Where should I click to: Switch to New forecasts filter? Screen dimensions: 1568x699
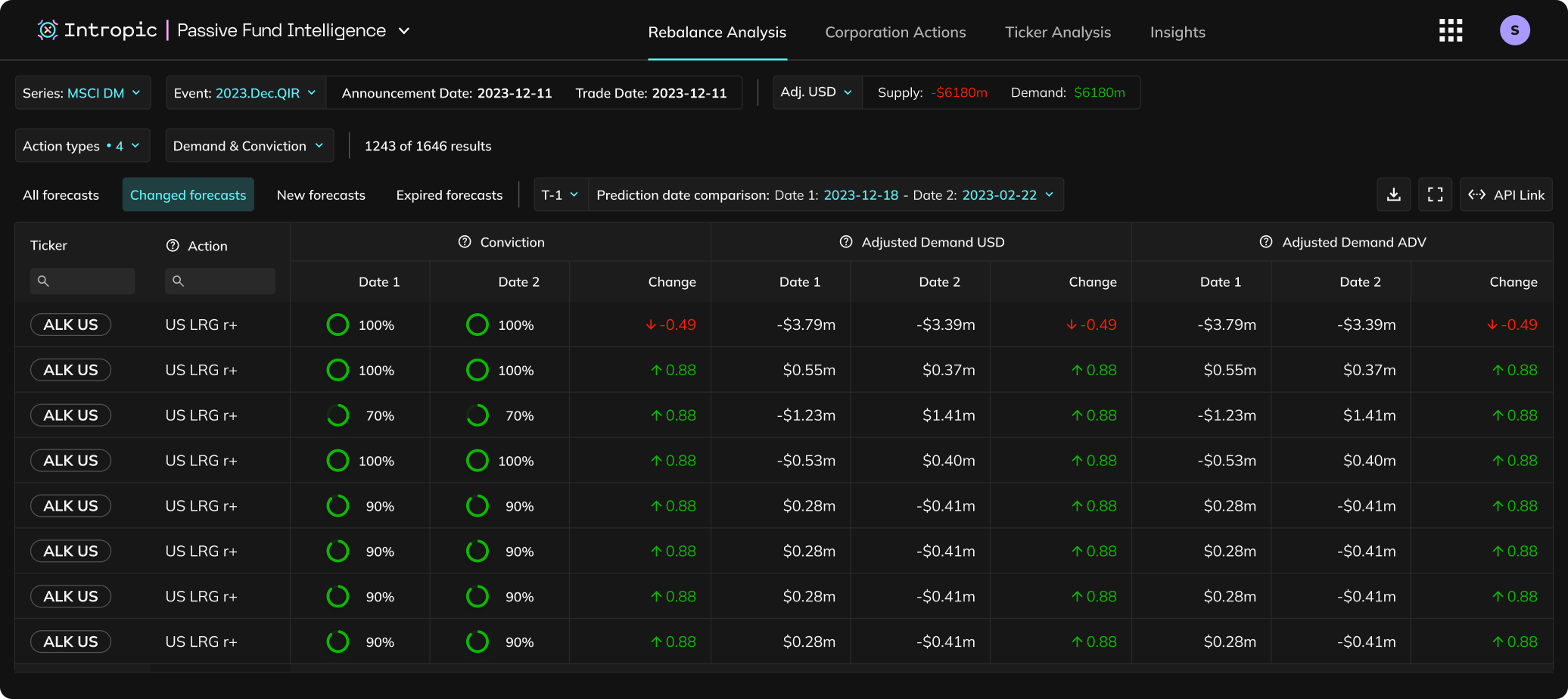pos(321,195)
